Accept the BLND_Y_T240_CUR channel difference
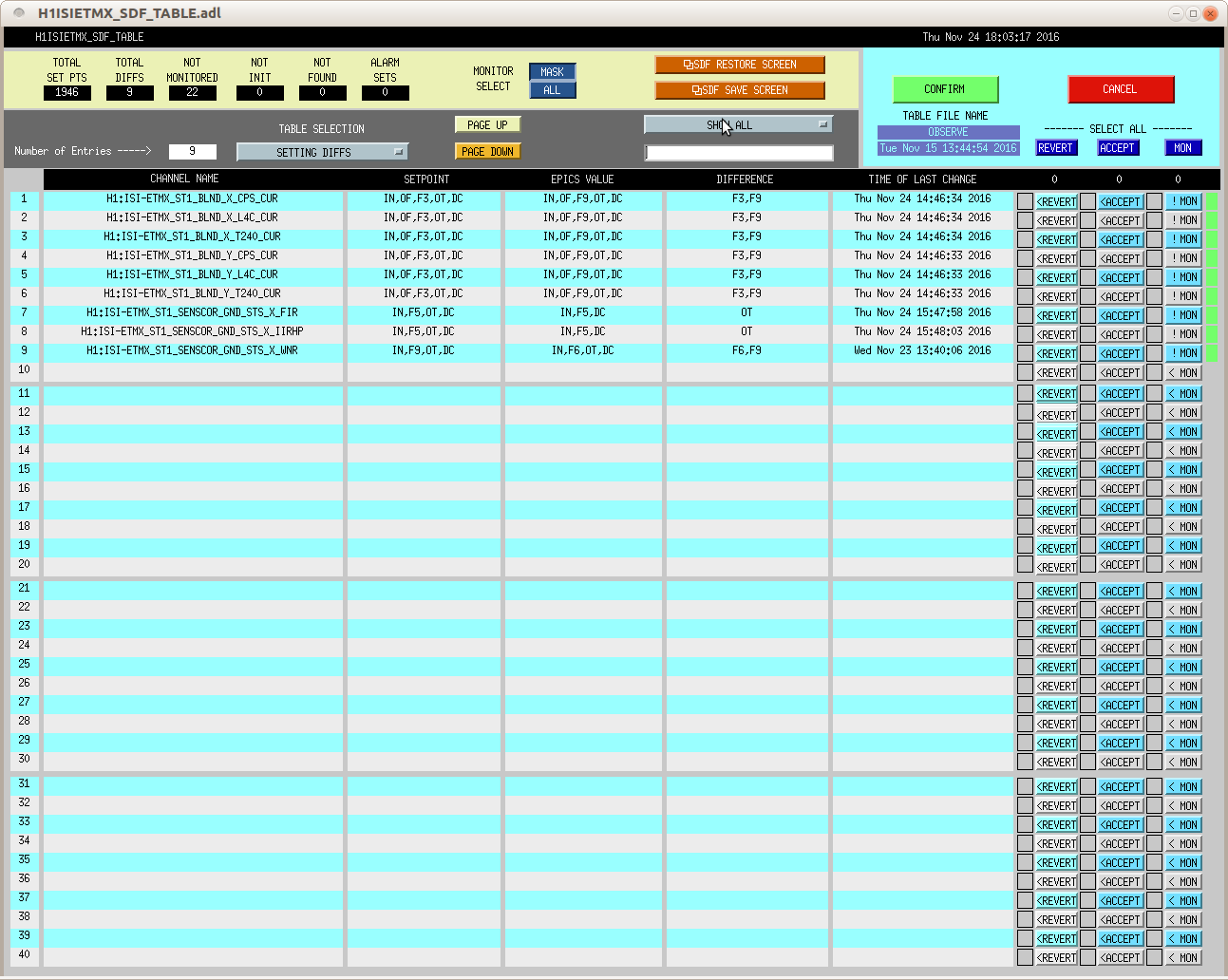 (x=1121, y=296)
